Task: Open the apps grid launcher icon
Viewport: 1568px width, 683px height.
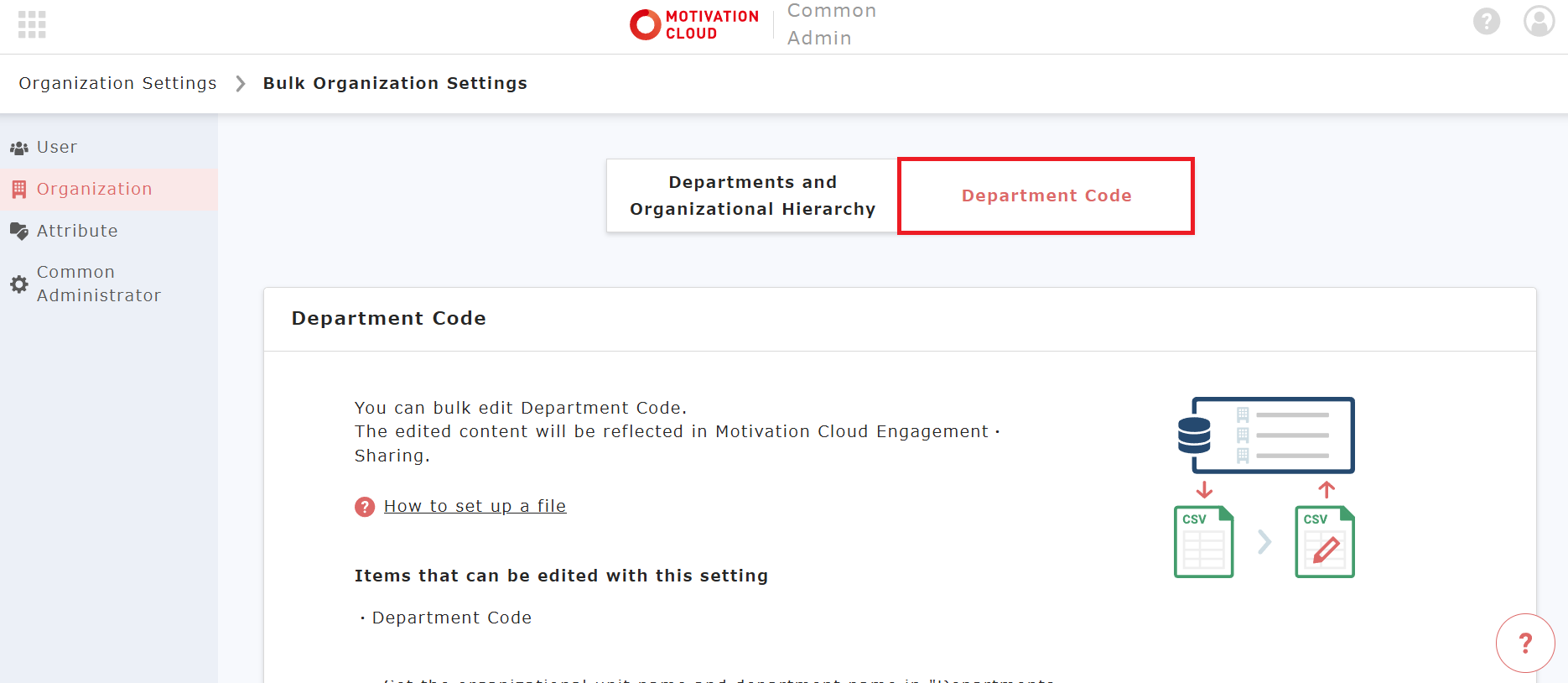Action: [32, 24]
